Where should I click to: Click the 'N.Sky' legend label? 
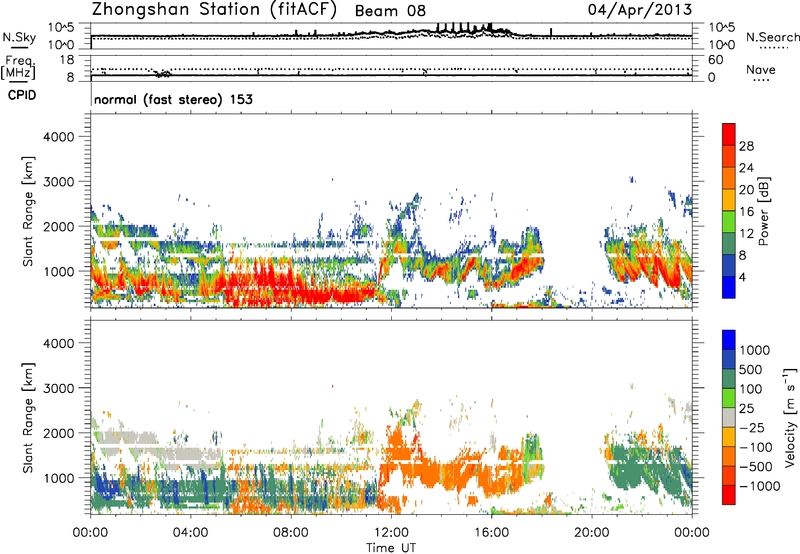pos(19,37)
